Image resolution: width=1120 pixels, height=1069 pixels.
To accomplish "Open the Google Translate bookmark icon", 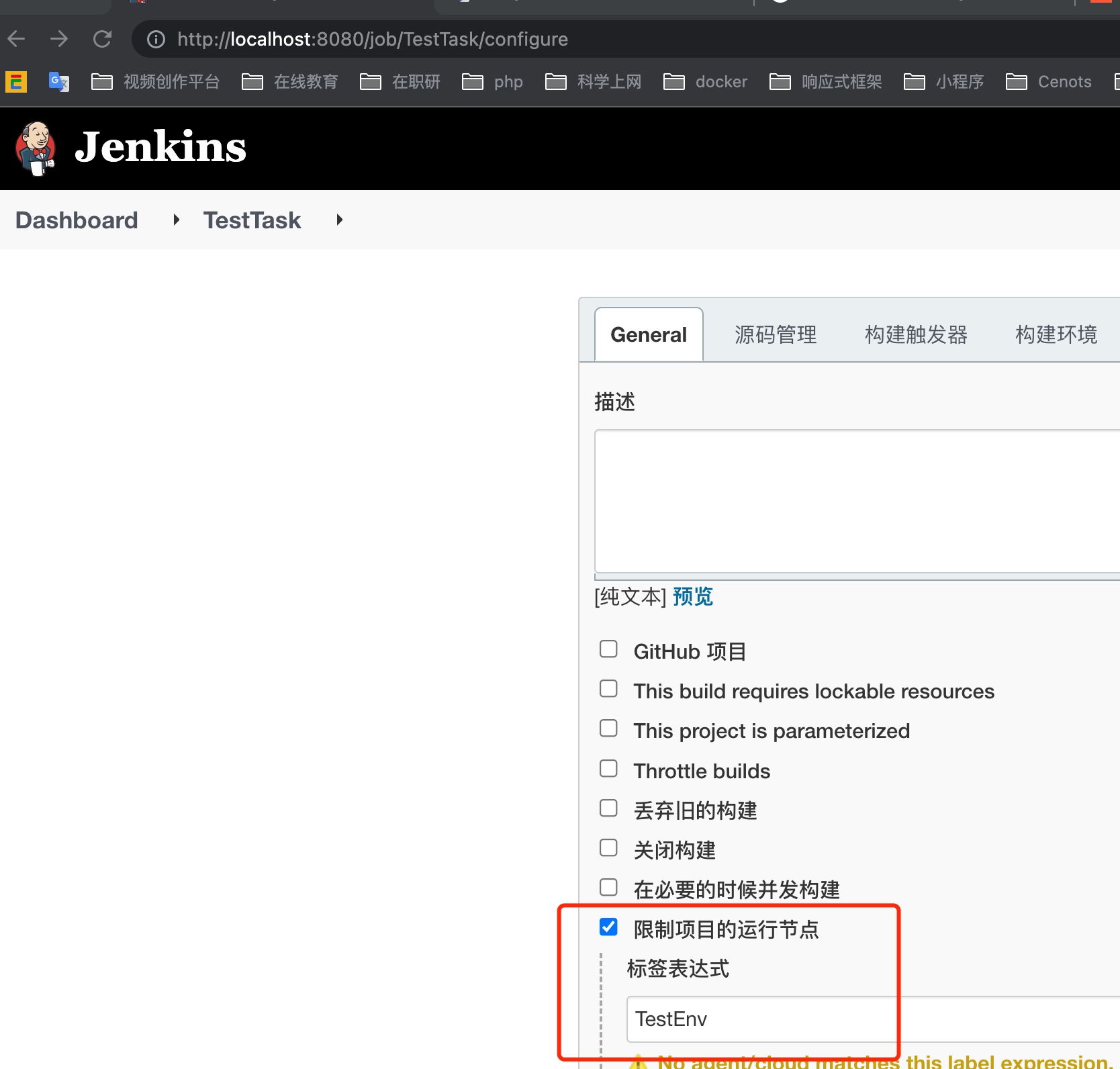I will click(x=59, y=82).
